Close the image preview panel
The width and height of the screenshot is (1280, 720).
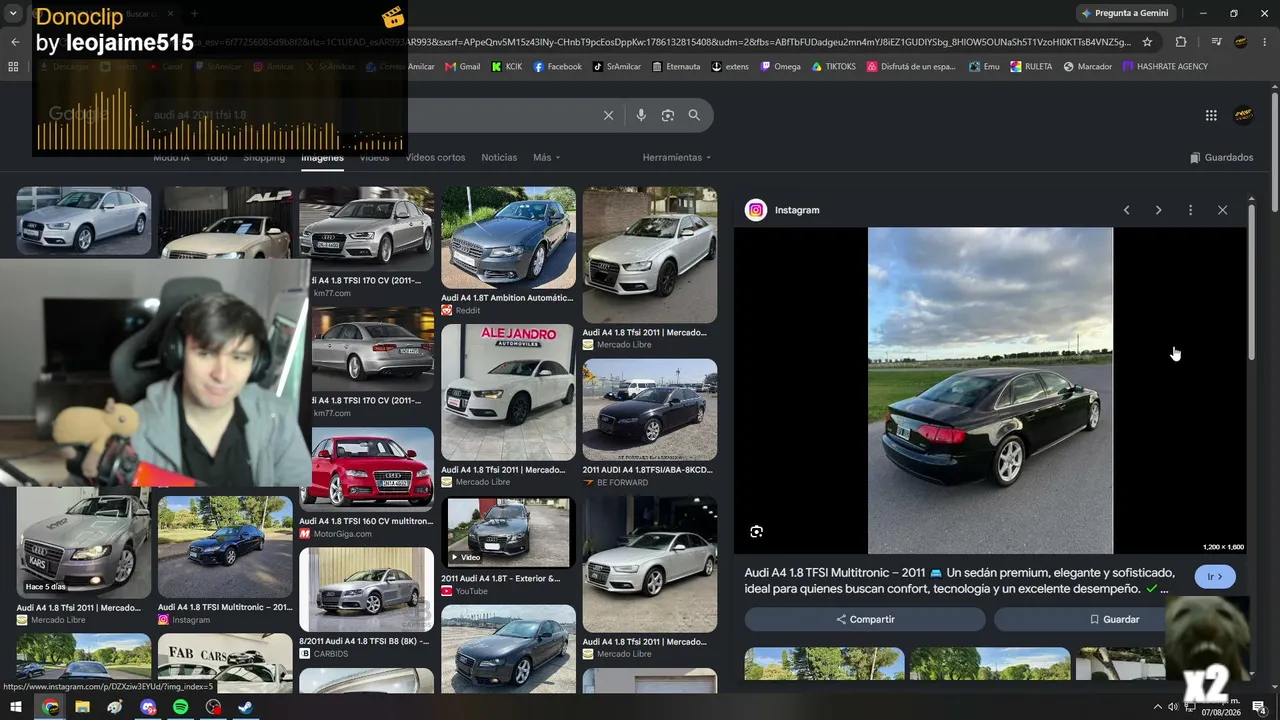pos(1222,210)
